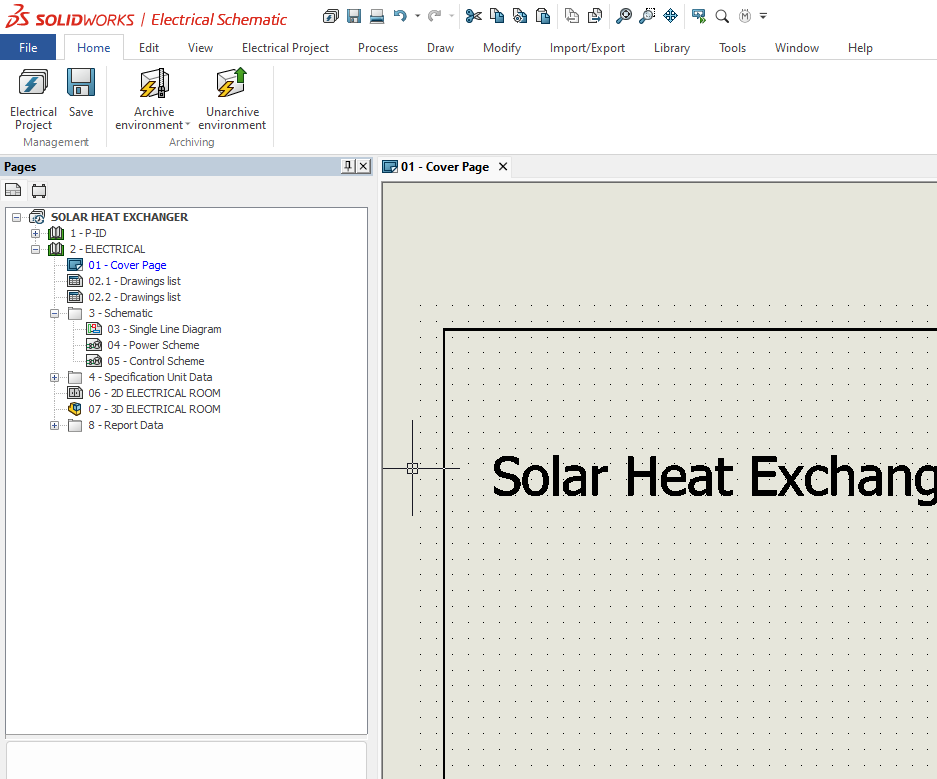This screenshot has height=779, width=937.
Task: Switch to the Import/Export ribbon tab
Action: [x=587, y=48]
